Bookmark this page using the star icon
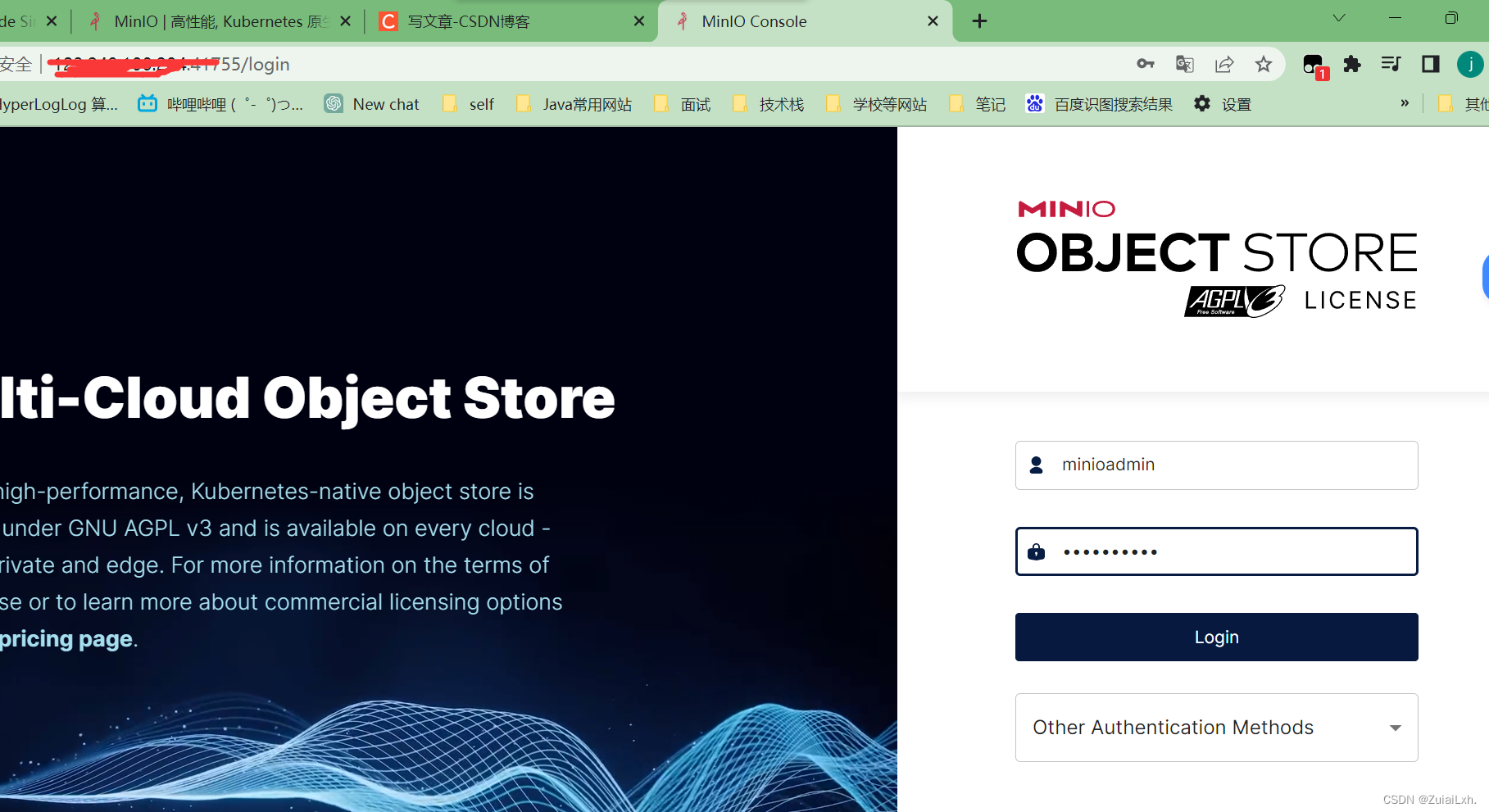Screen dimensions: 1489x812 (x=1264, y=64)
